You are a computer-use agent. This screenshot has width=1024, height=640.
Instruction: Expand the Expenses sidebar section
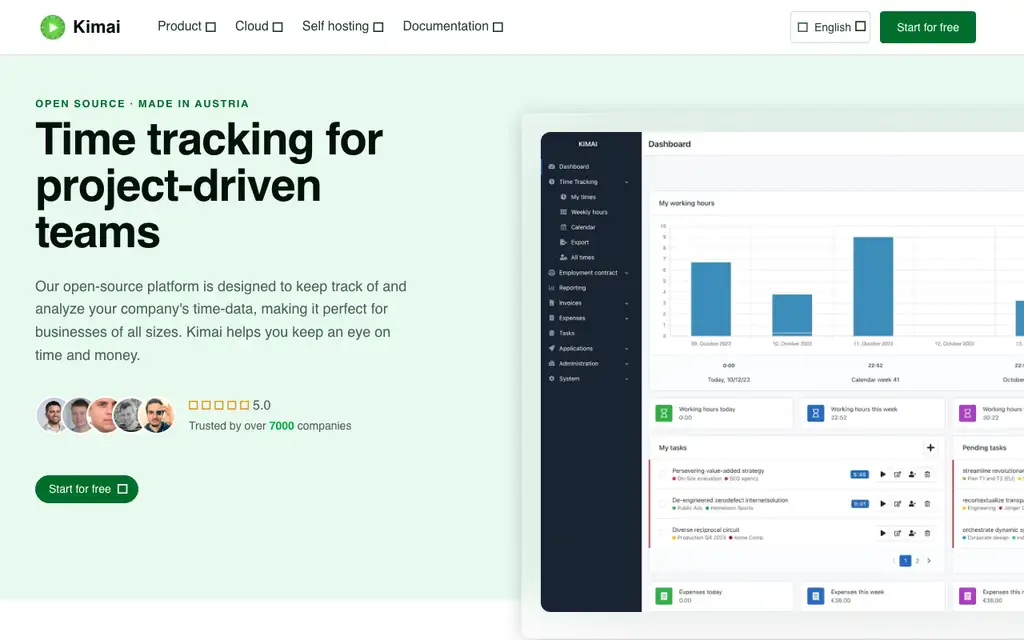[626, 318]
